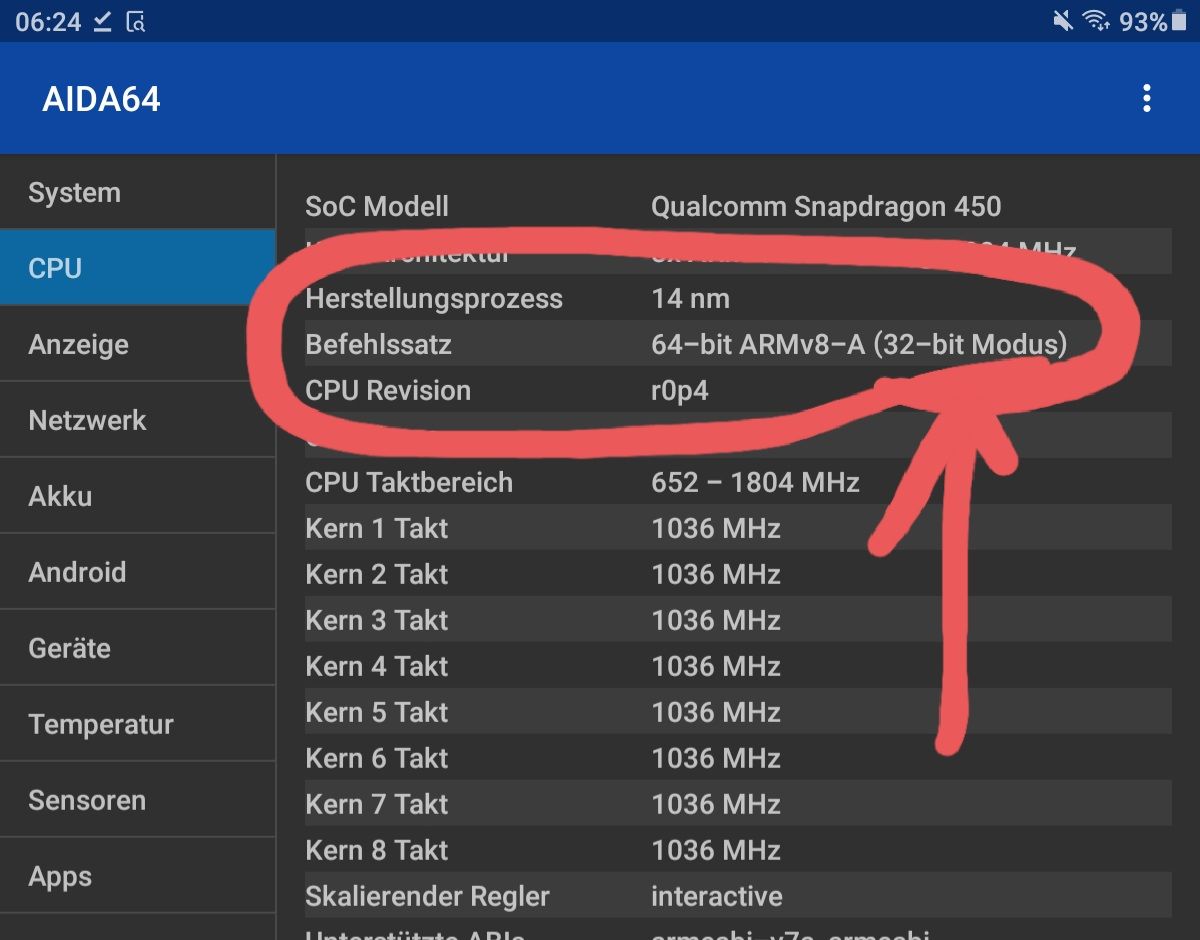Go to the Netzwerk section

tap(138, 420)
